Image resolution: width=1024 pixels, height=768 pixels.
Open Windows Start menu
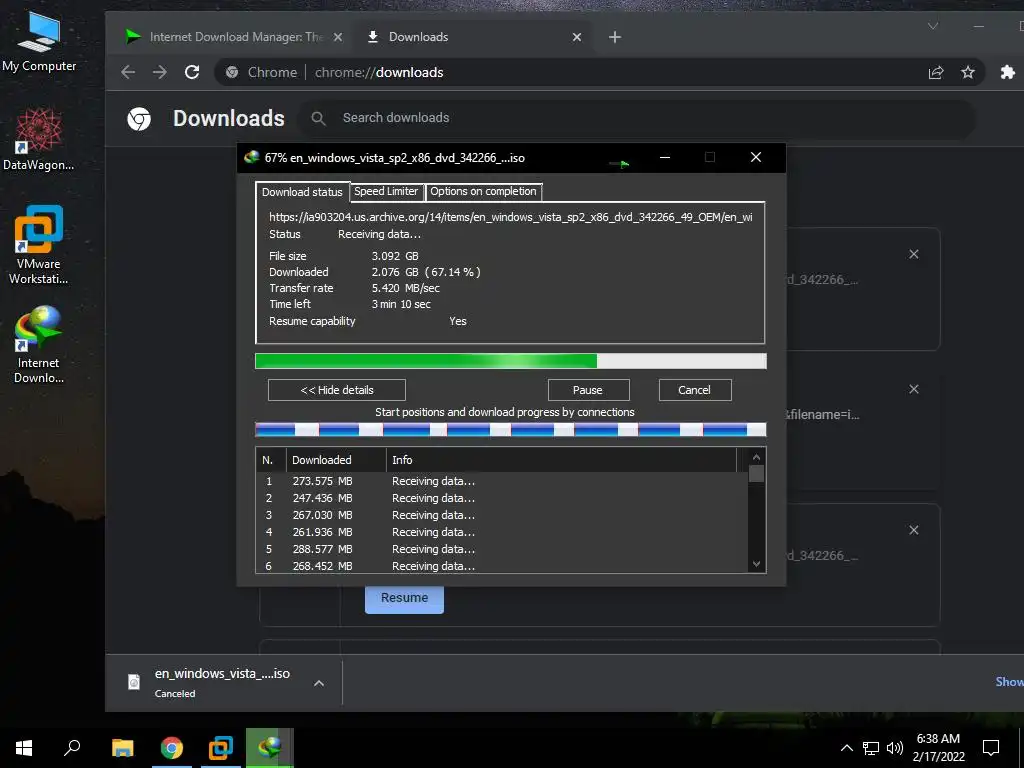(x=24, y=748)
